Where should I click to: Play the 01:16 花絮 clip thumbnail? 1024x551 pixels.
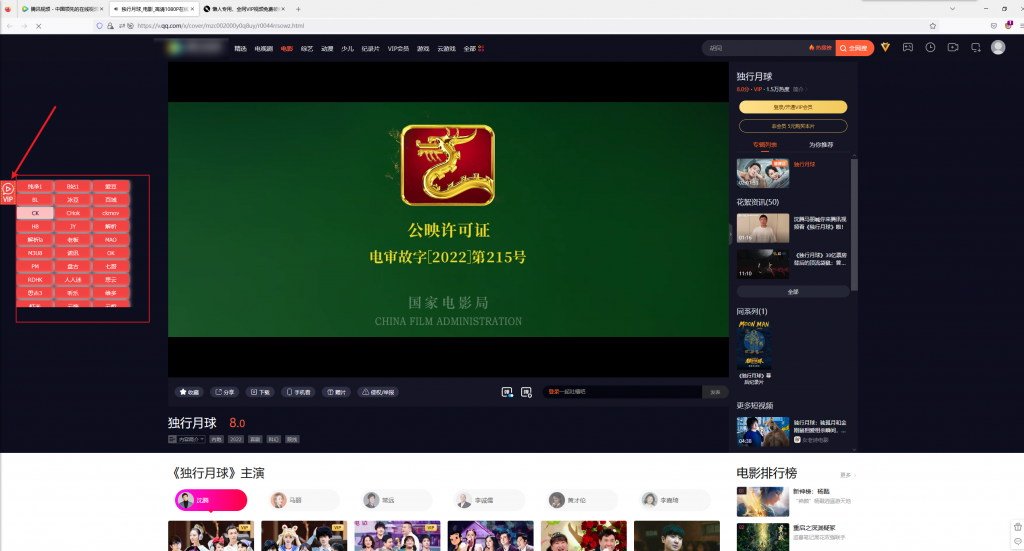click(x=763, y=228)
